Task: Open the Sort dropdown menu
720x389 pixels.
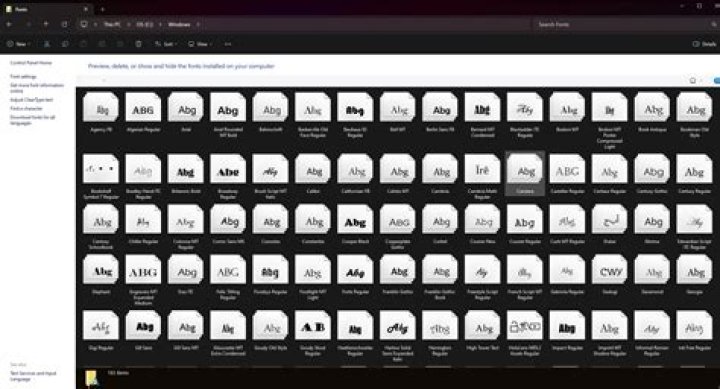Action: click(x=165, y=44)
